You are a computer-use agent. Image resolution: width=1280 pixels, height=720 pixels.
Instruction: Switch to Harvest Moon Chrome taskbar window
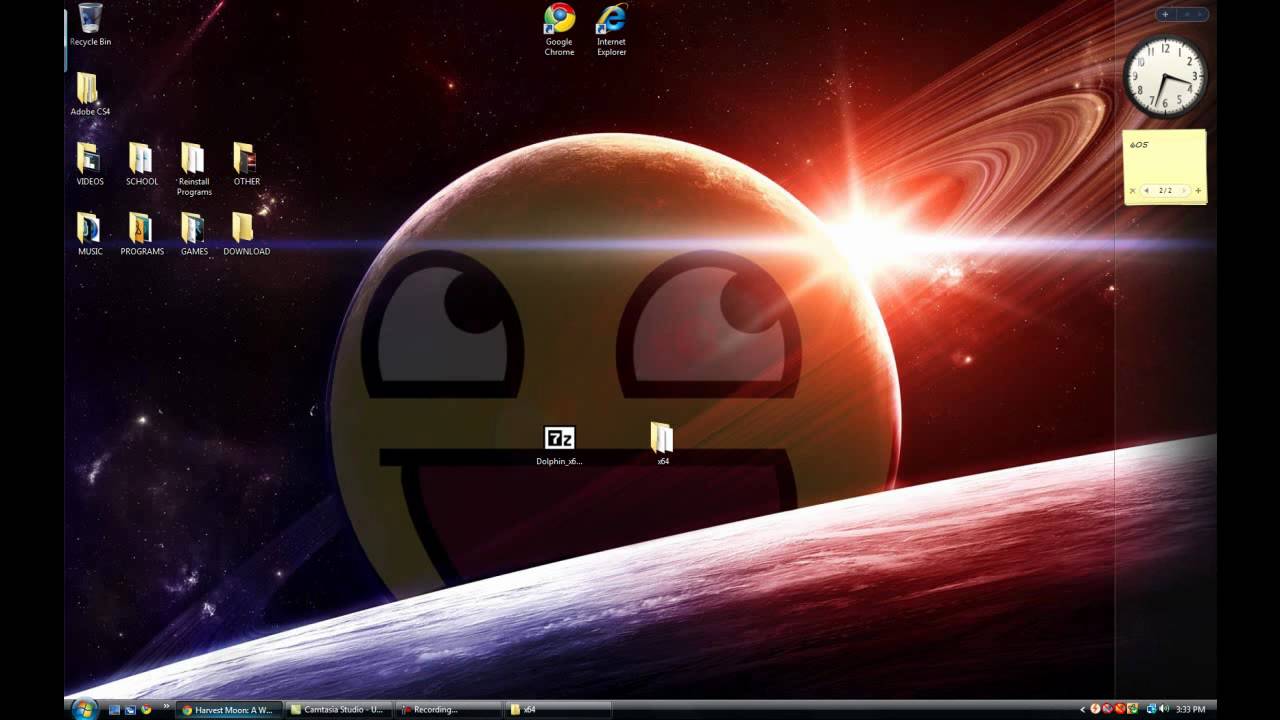click(x=228, y=709)
